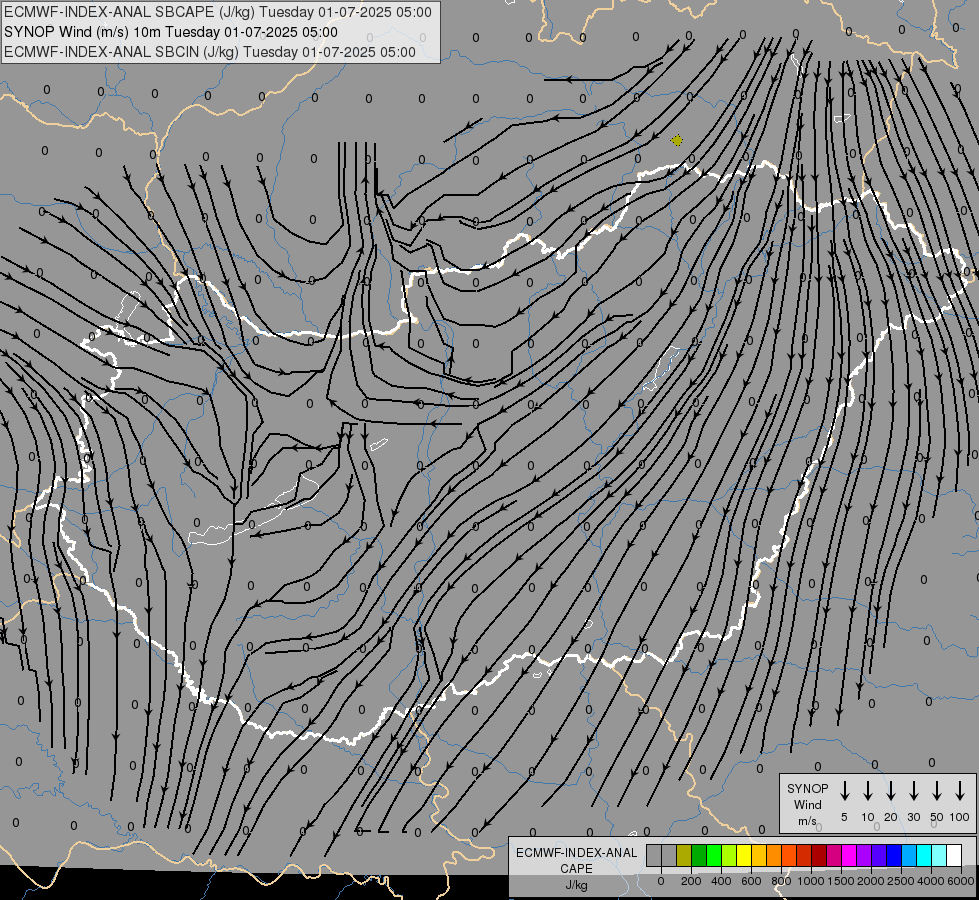
Task: Click the wind arrow above 5
Action: coord(845,791)
